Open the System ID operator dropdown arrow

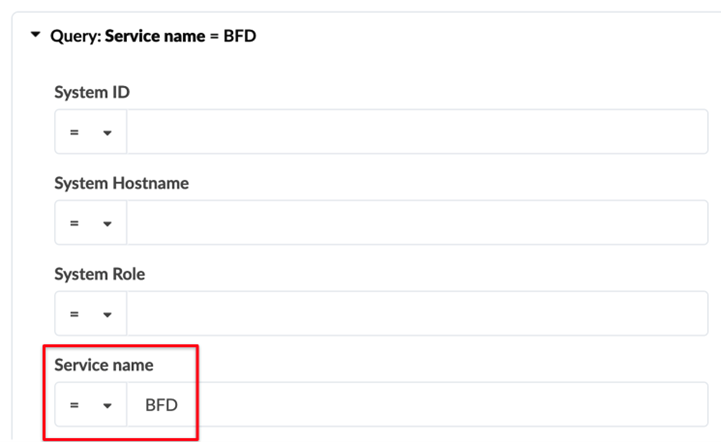[x=106, y=133]
